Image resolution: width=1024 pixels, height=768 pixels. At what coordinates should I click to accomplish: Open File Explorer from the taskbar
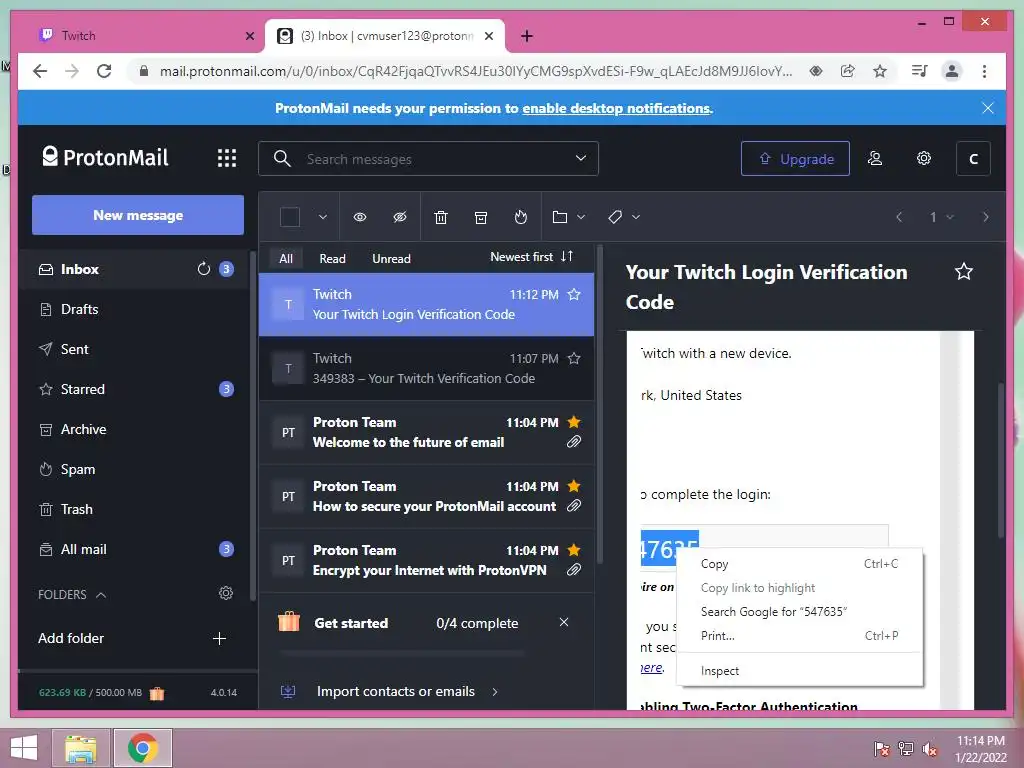(80, 748)
